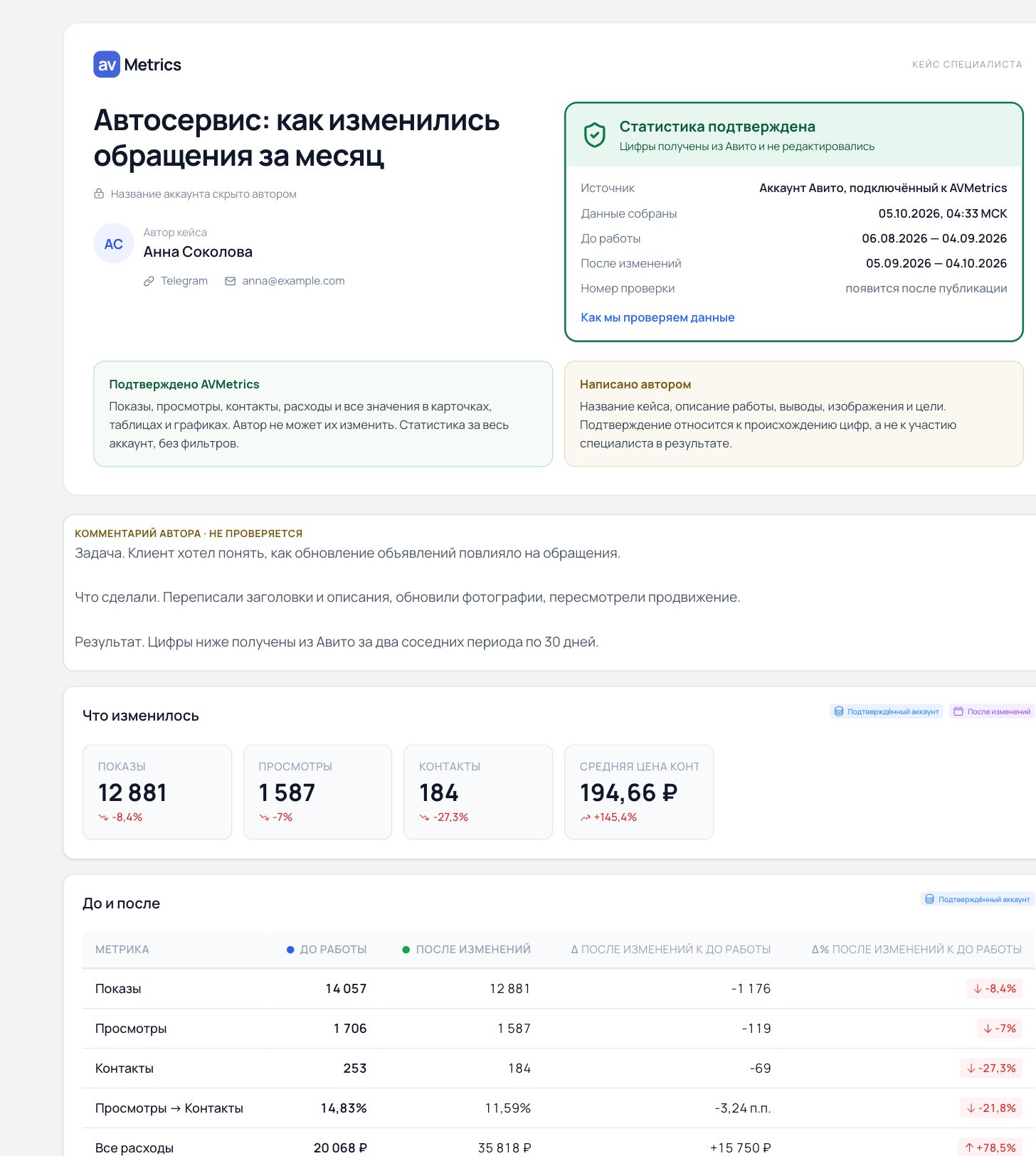Open the Telegram contact link
This screenshot has height=1156, width=1036.
coord(184,281)
